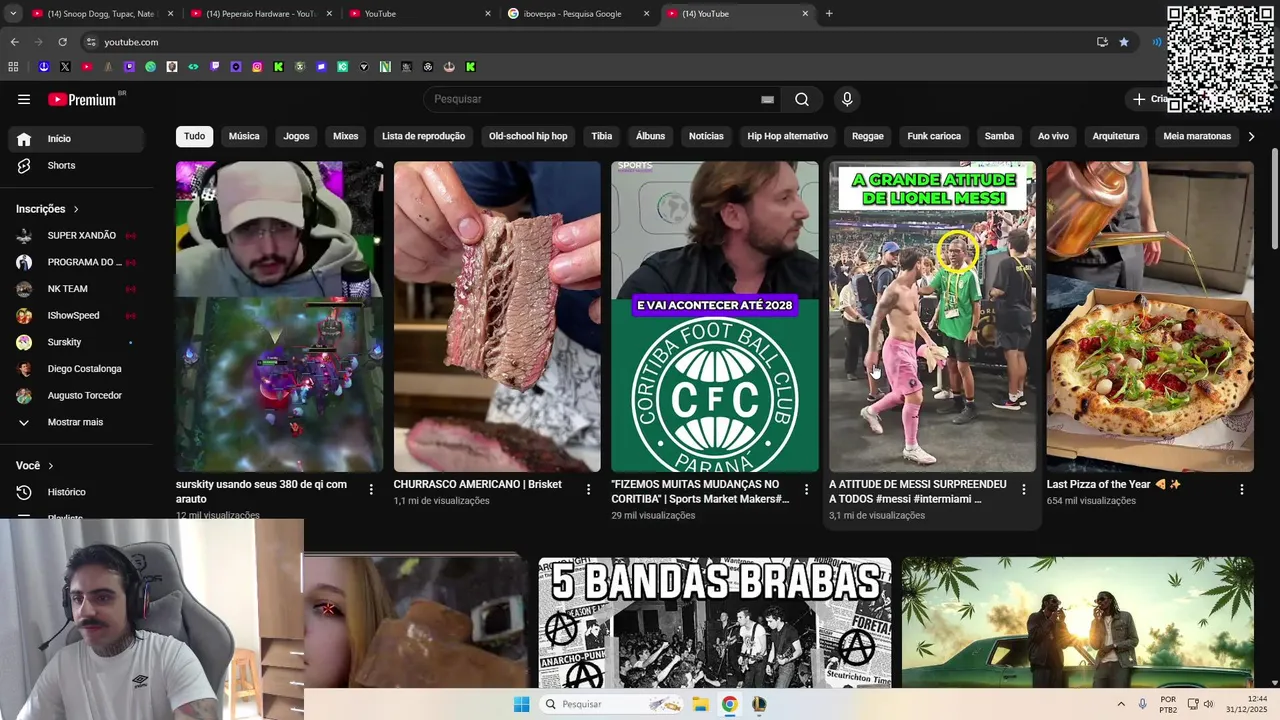Switch to ibovespa Pesquisa Google tab
The image size is (1280, 720).
pos(577,14)
